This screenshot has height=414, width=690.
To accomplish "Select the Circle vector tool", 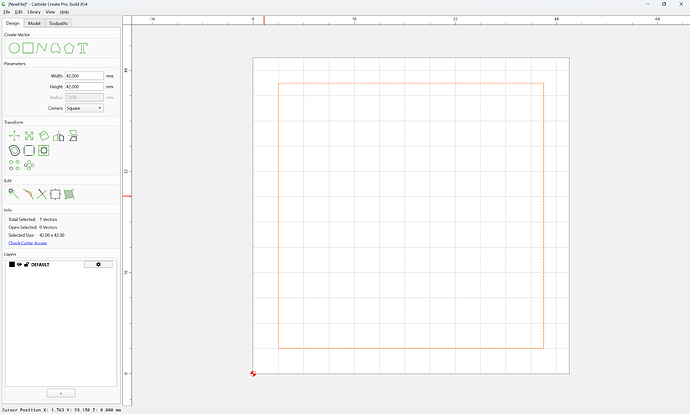I will coord(14,48).
